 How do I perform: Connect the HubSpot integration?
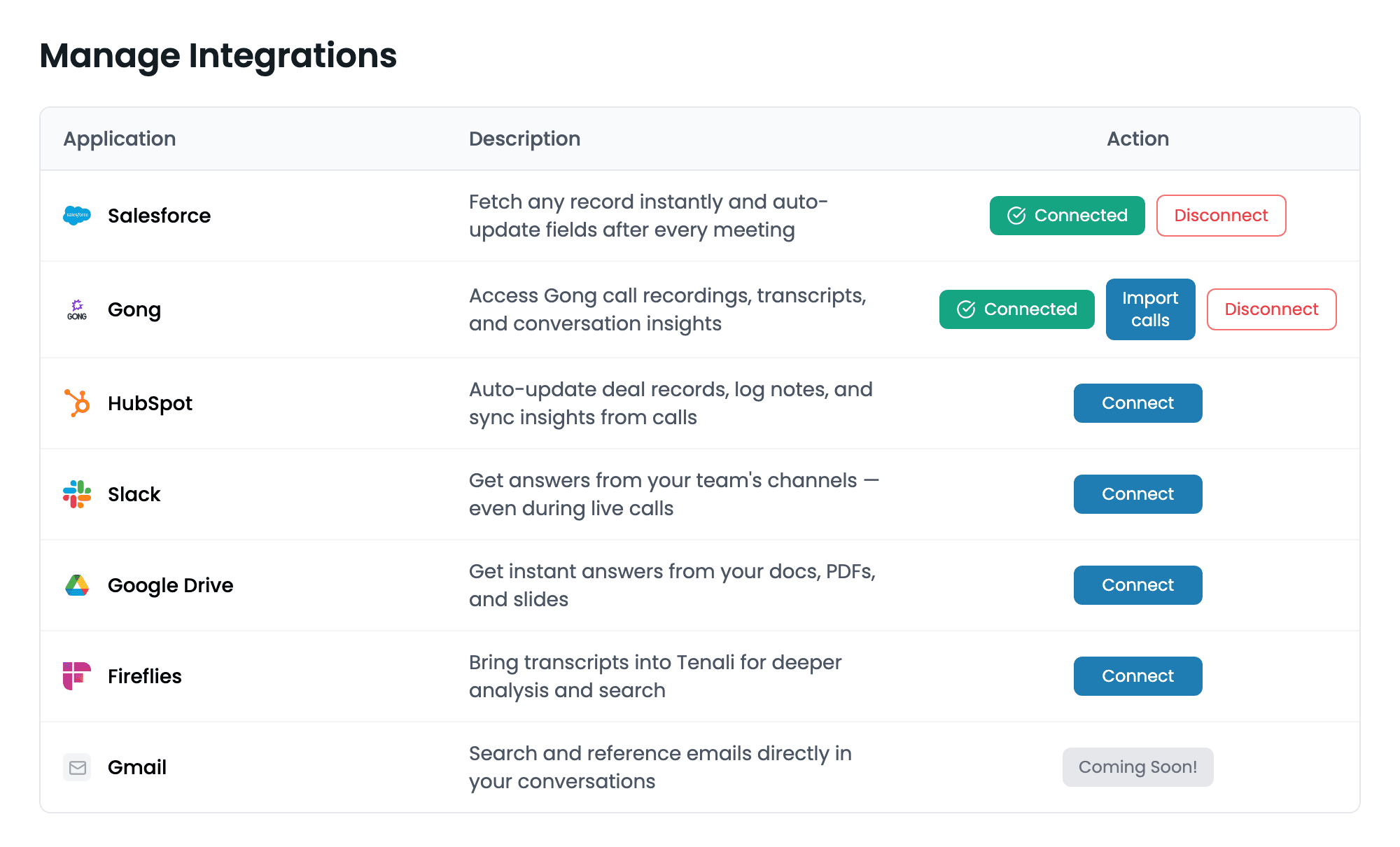pyautogui.click(x=1138, y=403)
